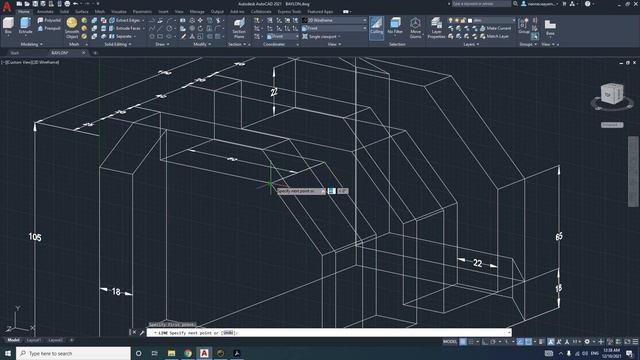Viewport: 640px width, 360px height.
Task: Expand the Draw panel title
Action: coord(162,44)
